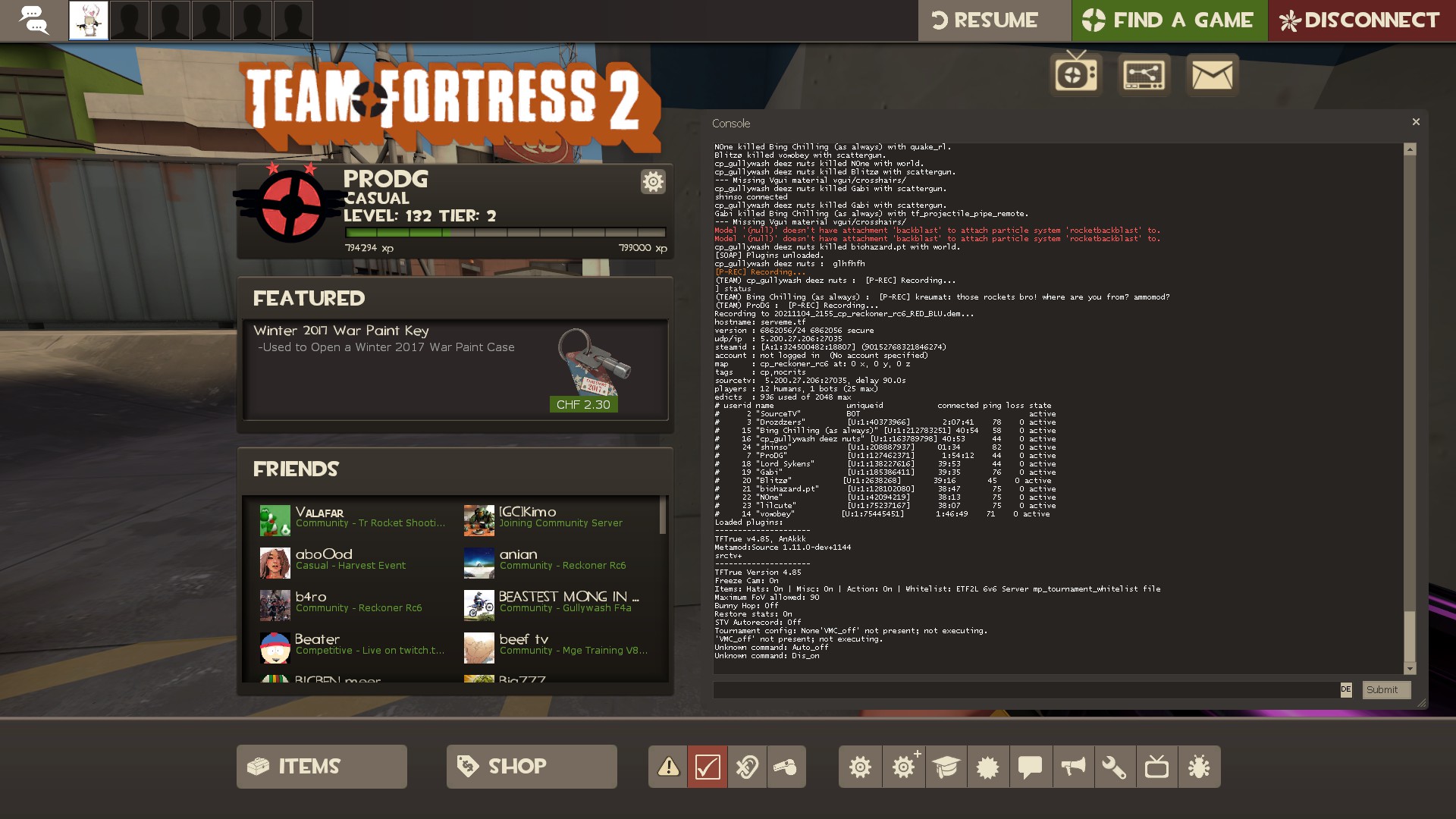Open the Shop
1456x819 pixels.
(532, 767)
